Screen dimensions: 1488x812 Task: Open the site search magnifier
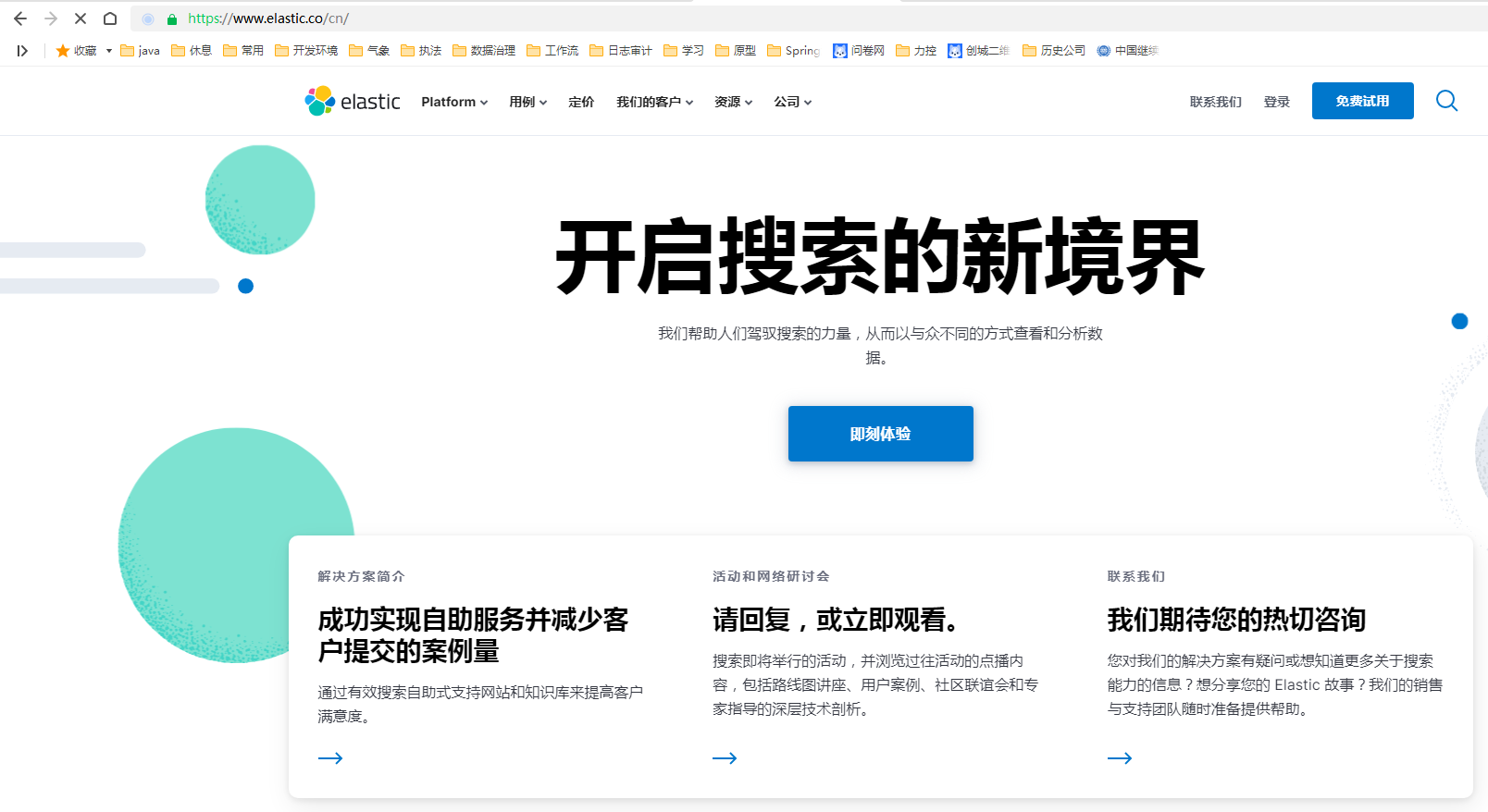1446,101
